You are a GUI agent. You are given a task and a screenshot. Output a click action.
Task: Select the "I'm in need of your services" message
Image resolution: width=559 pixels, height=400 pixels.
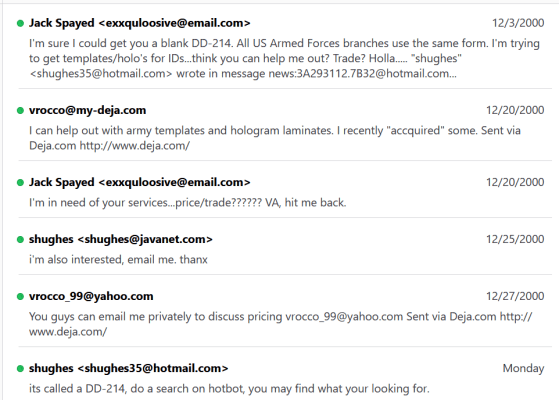(x=188, y=202)
